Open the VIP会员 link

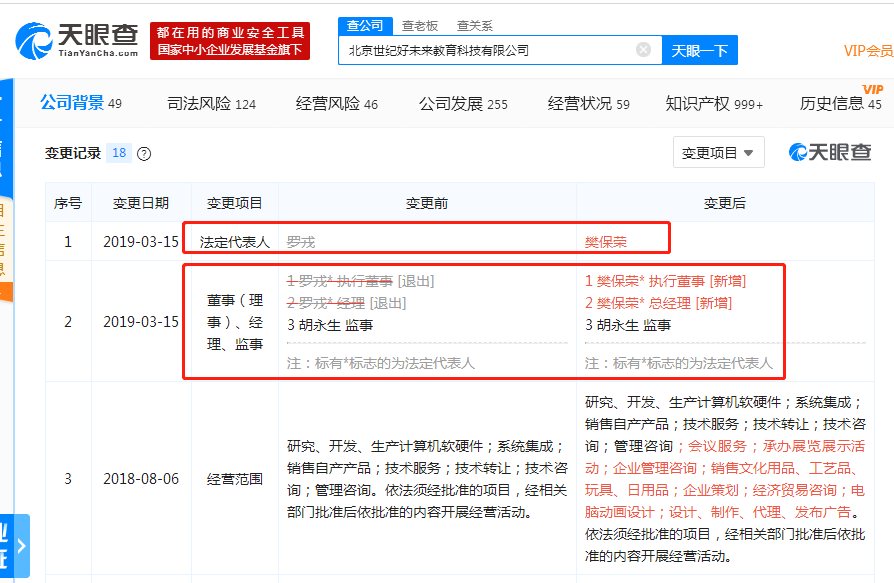point(868,51)
